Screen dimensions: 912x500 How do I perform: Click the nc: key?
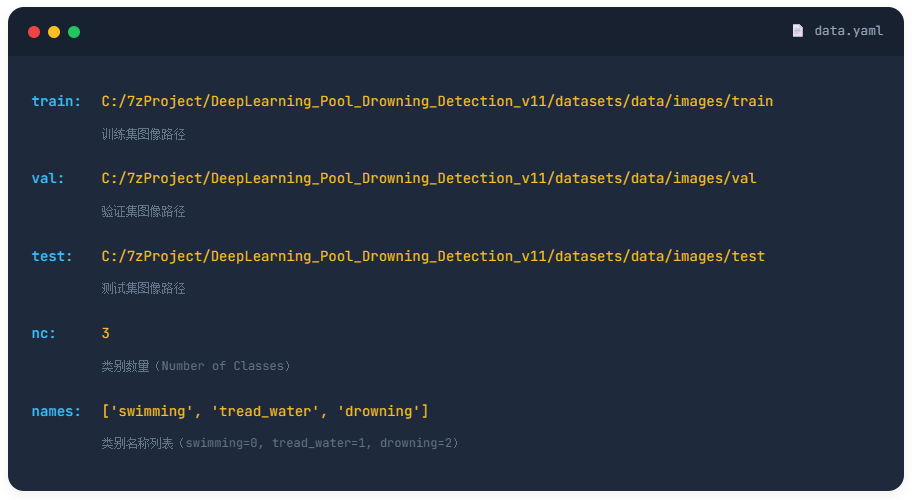coord(44,333)
